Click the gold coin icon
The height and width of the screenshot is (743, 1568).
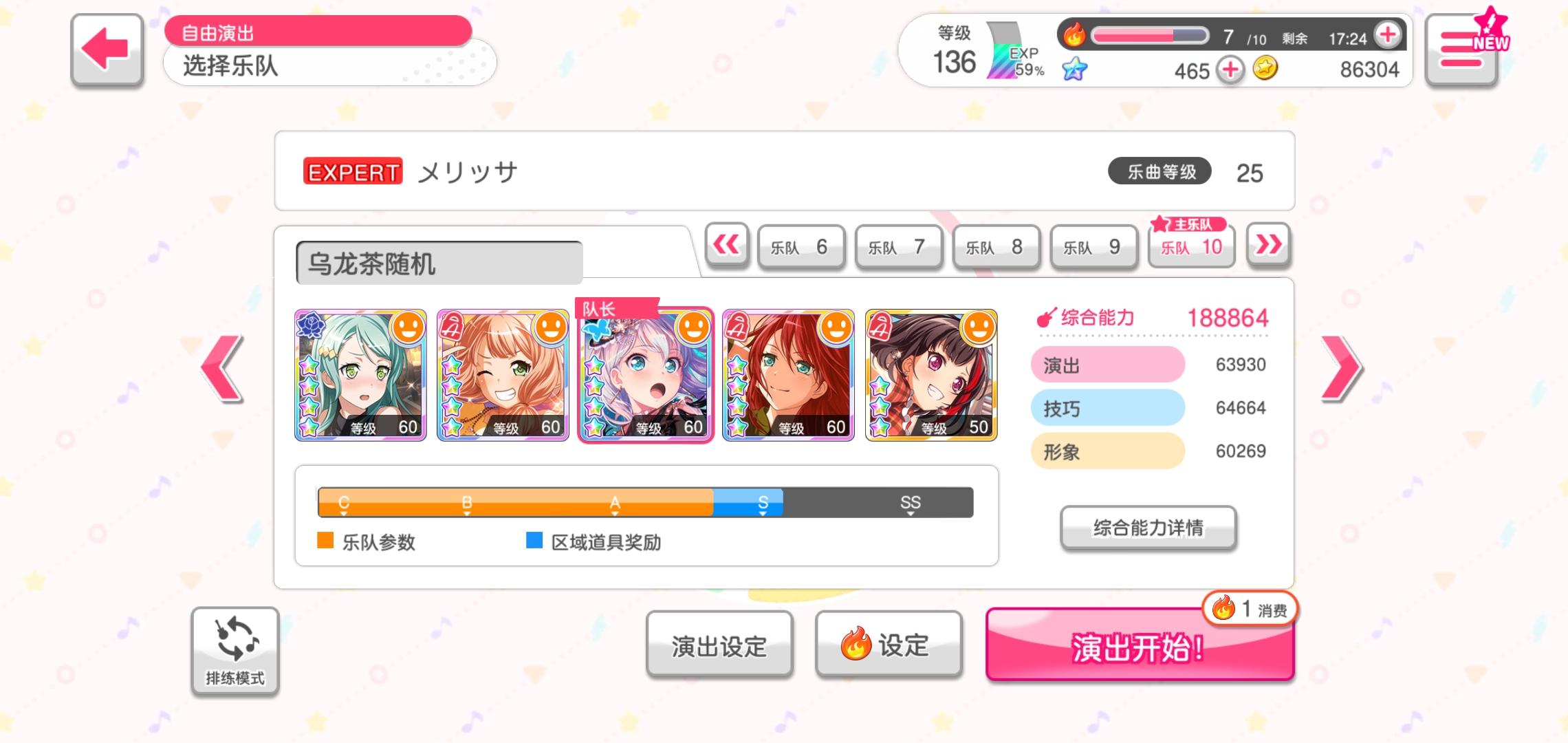click(x=1265, y=68)
